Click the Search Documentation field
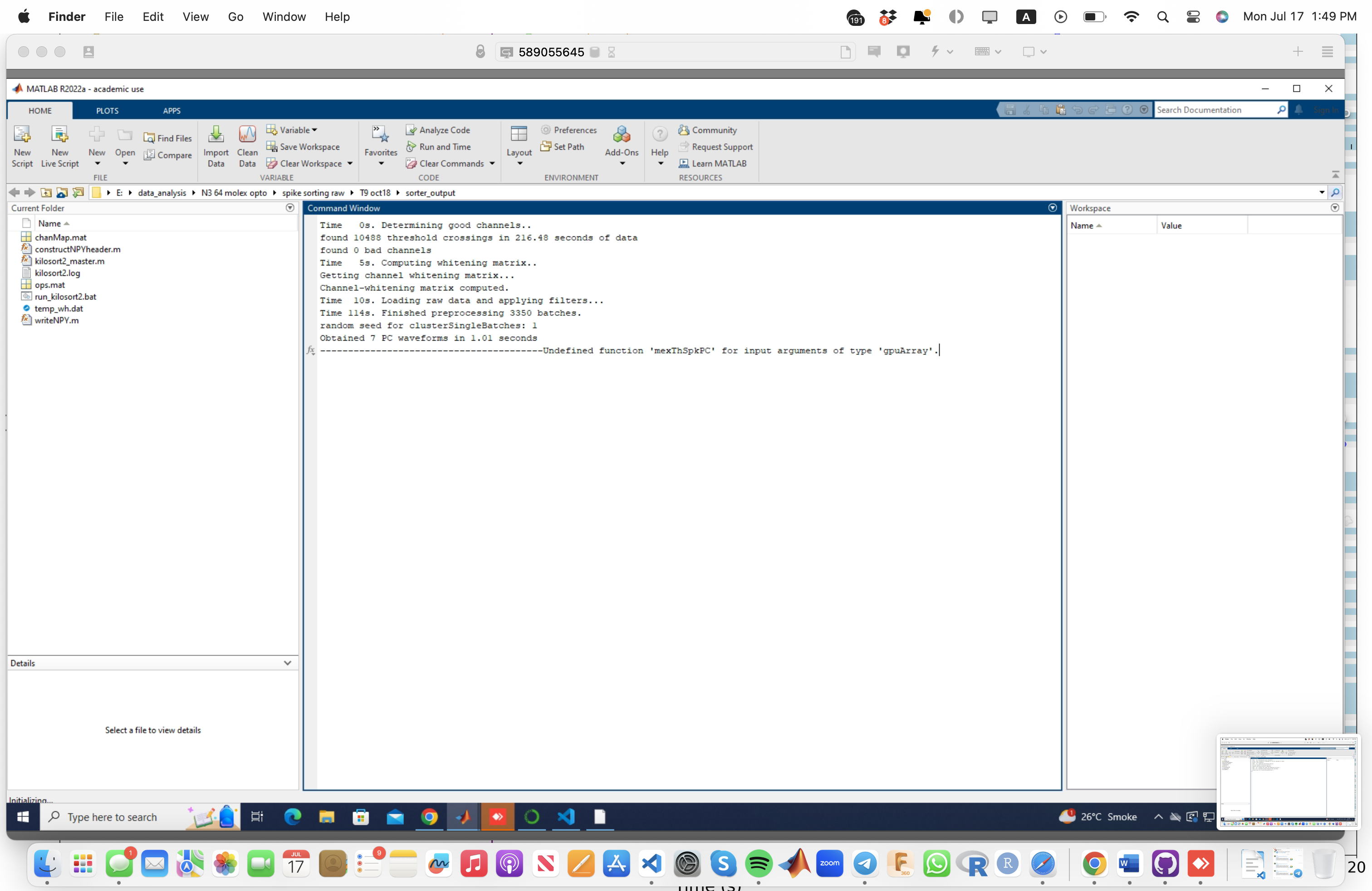 tap(1216, 109)
